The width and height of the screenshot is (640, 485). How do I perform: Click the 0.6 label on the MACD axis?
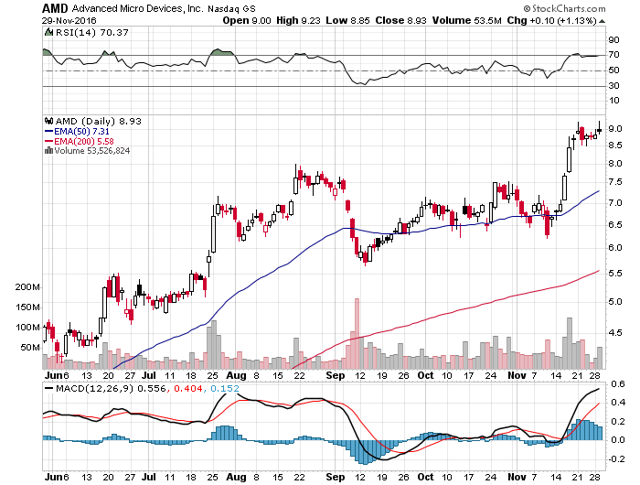tap(618, 384)
